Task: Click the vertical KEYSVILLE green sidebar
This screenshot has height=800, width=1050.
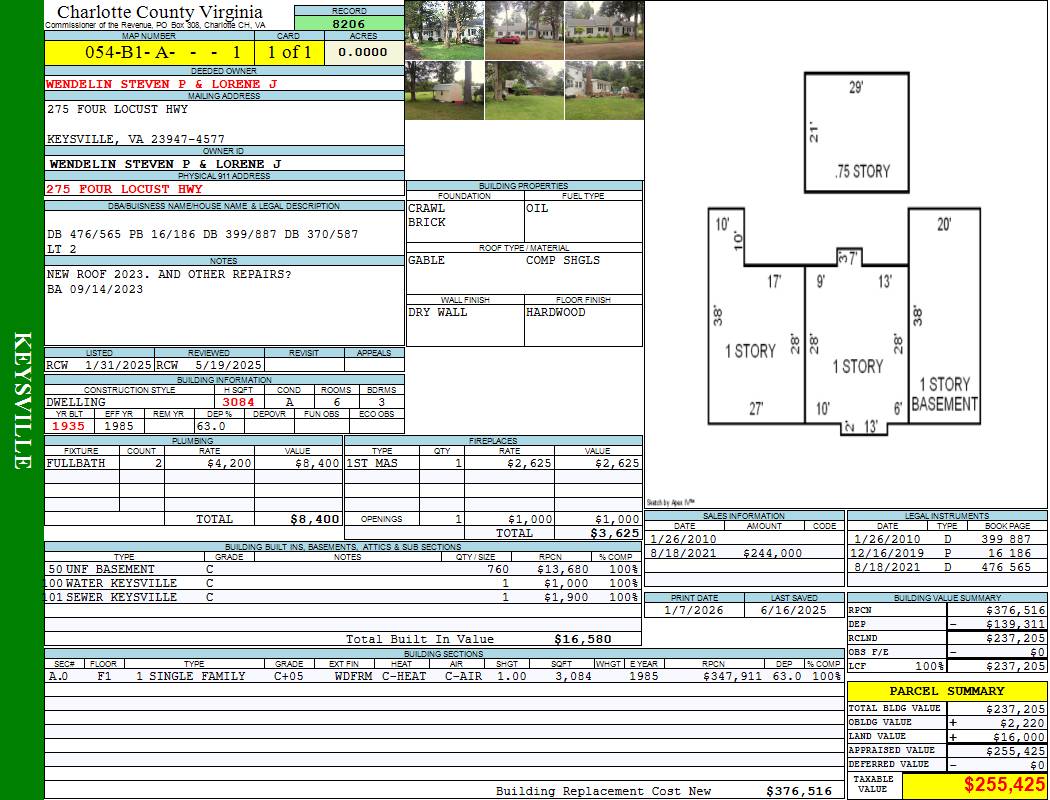Action: 22,400
